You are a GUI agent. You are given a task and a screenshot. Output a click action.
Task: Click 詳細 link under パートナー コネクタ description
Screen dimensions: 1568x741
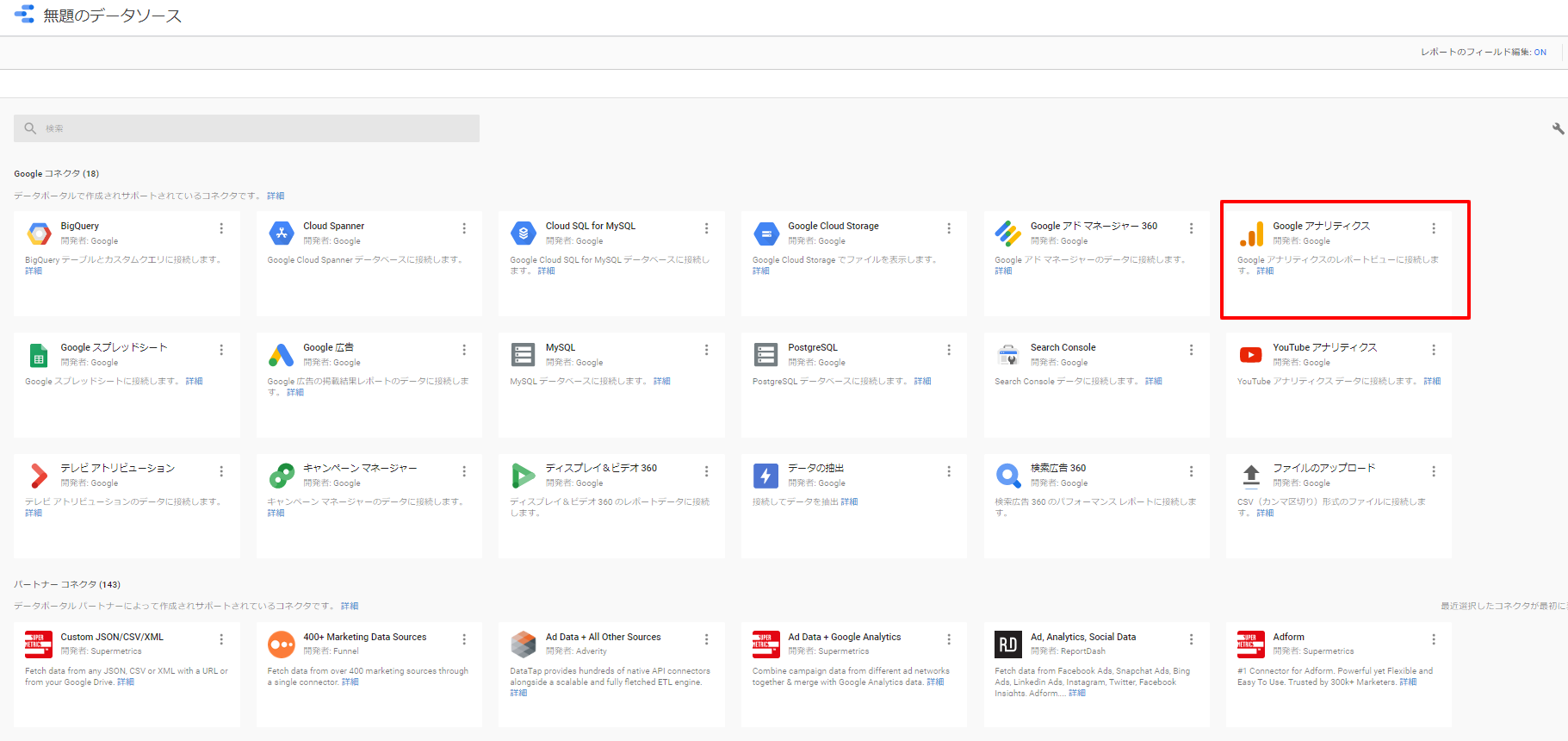pyautogui.click(x=350, y=607)
